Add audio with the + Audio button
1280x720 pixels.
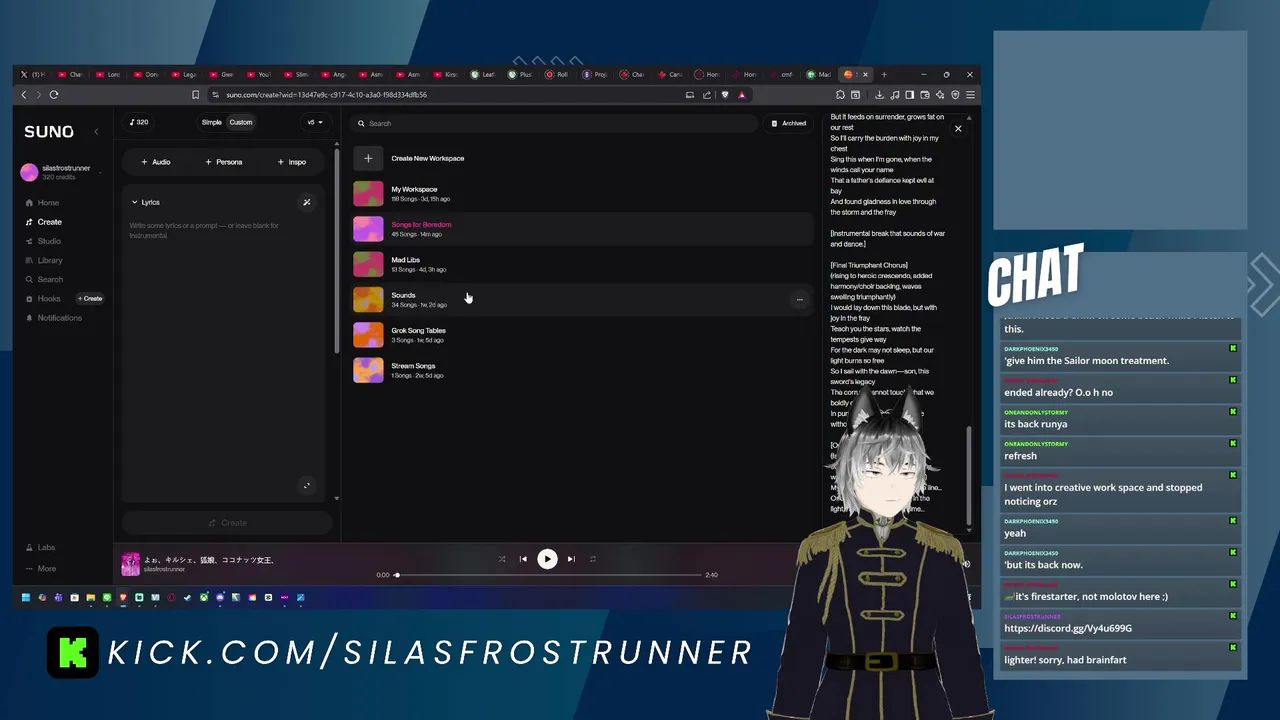(x=156, y=162)
